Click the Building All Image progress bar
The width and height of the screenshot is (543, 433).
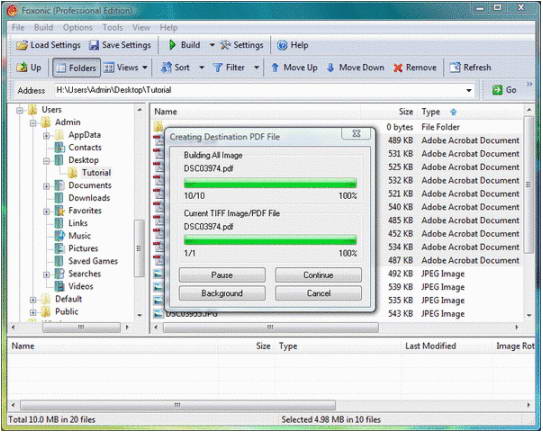270,183
